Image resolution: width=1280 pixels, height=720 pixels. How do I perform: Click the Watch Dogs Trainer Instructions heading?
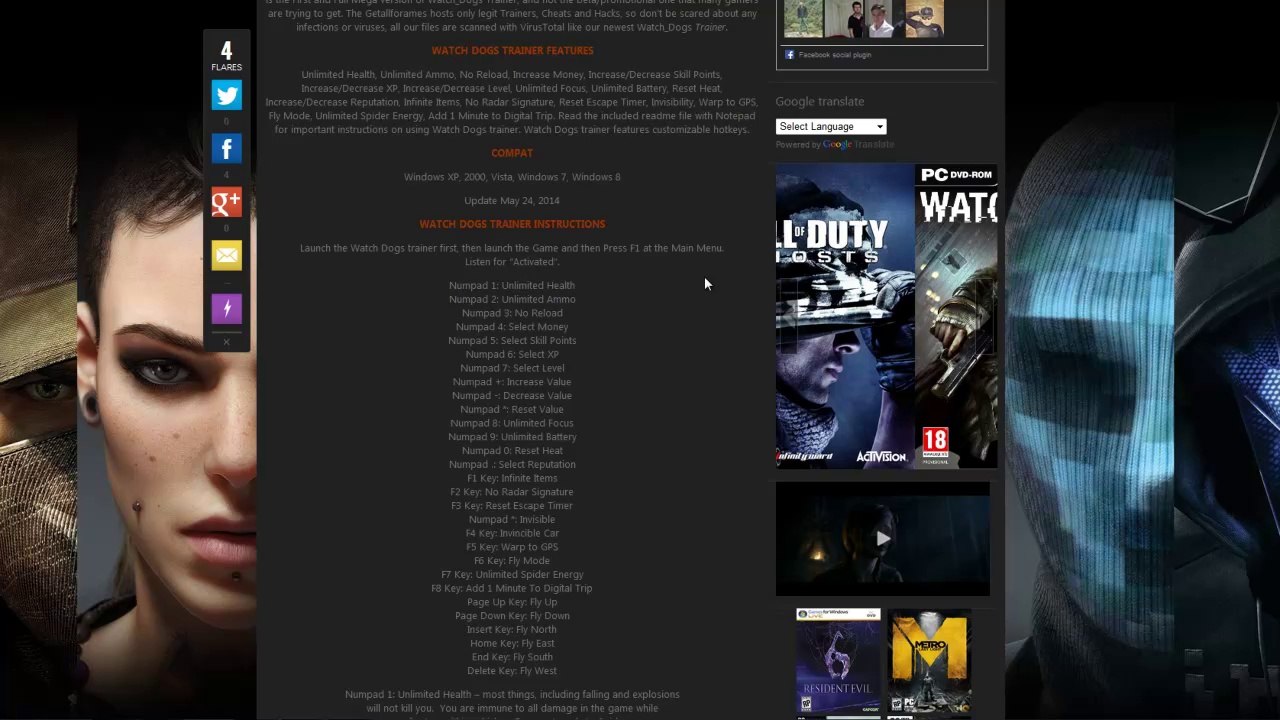click(x=512, y=224)
